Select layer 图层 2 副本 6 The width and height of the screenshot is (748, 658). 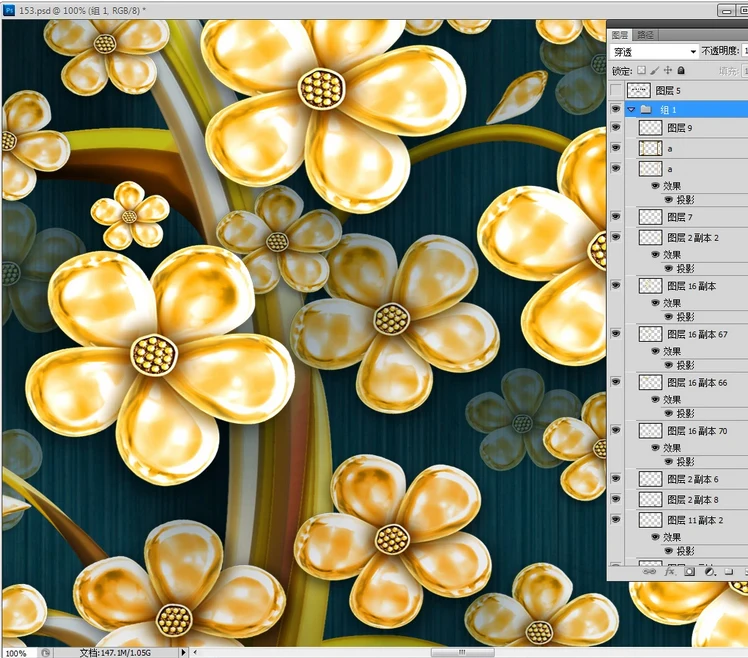tap(692, 480)
